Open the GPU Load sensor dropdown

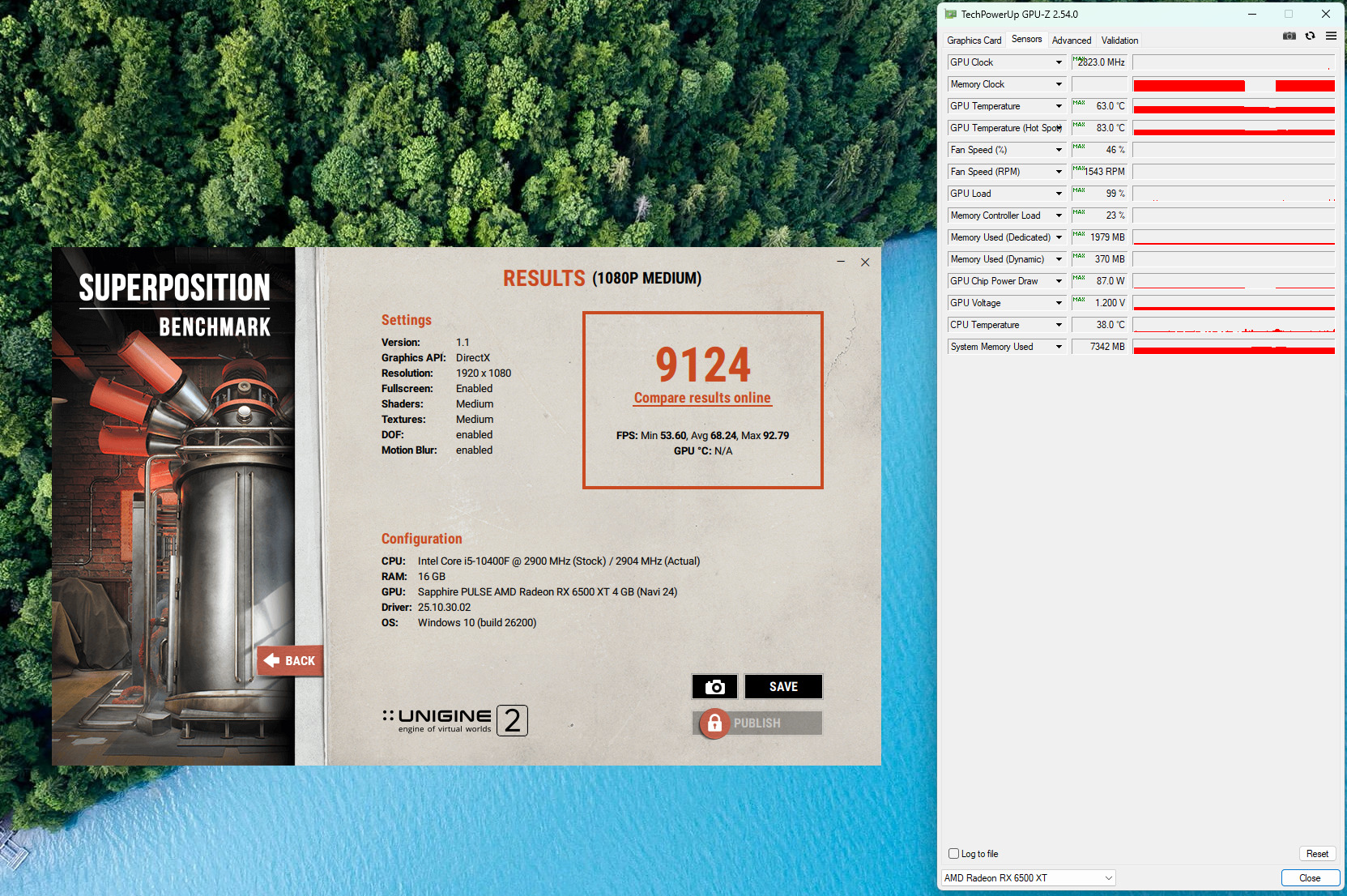coord(1059,194)
